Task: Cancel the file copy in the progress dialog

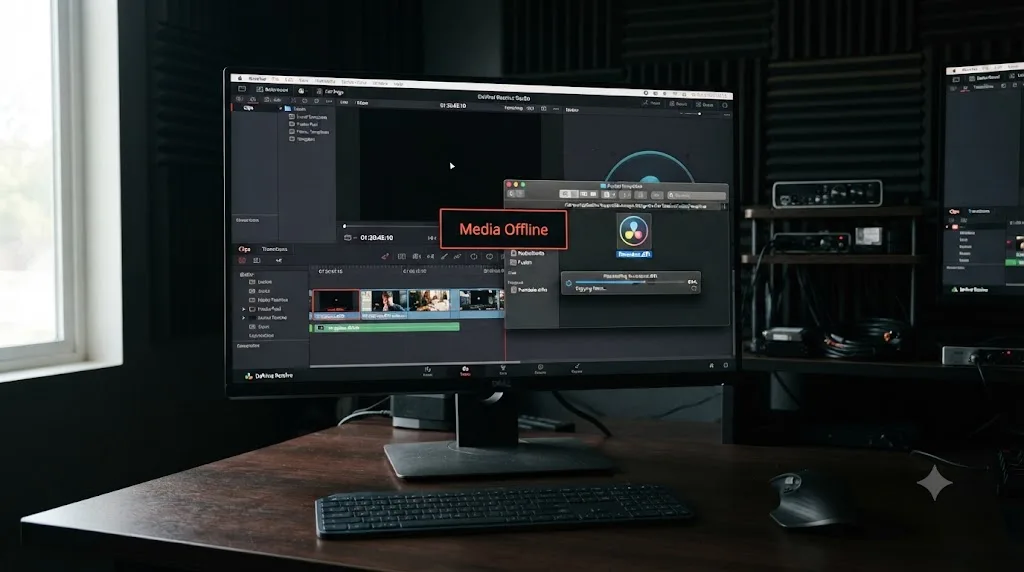Action: (694, 288)
